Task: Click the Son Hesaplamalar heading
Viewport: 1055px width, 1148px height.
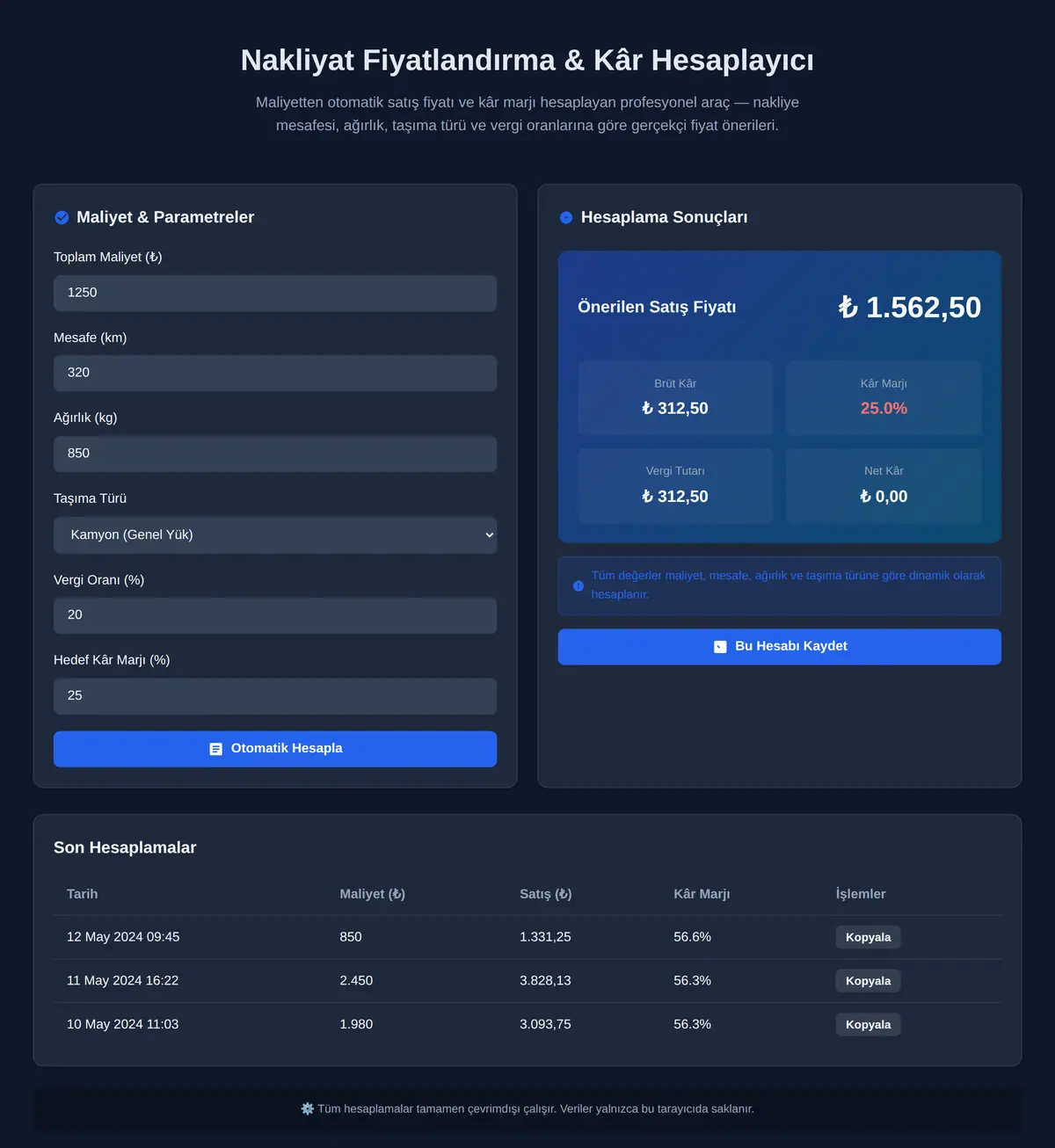Action: click(125, 848)
